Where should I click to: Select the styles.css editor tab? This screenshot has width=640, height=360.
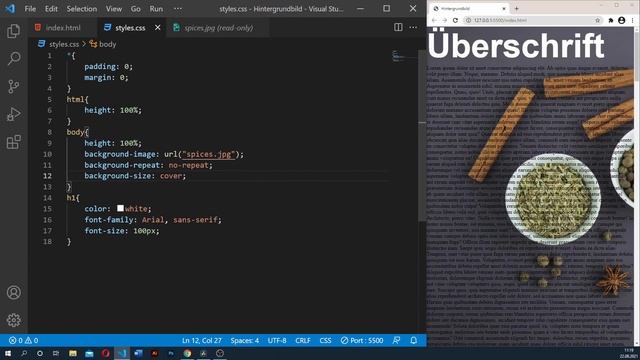point(130,27)
